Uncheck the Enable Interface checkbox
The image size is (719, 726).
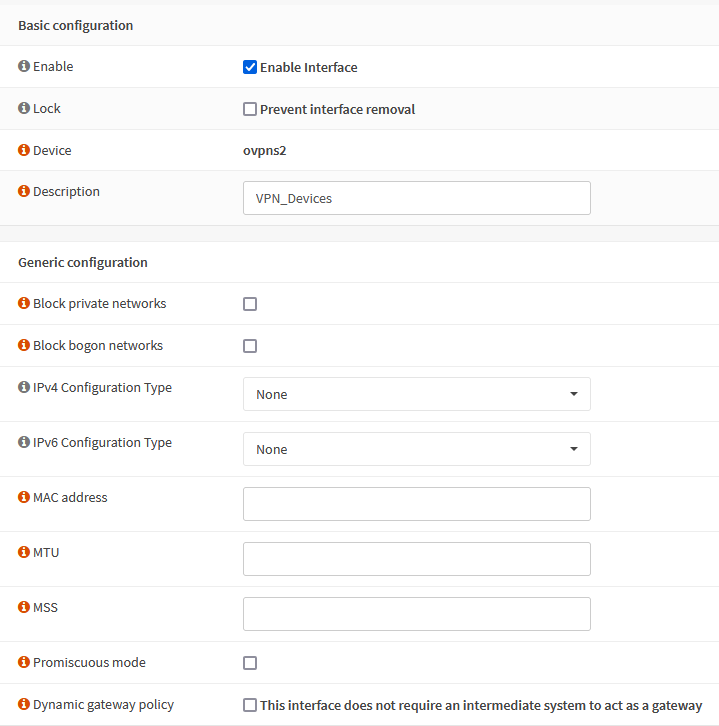(x=250, y=67)
